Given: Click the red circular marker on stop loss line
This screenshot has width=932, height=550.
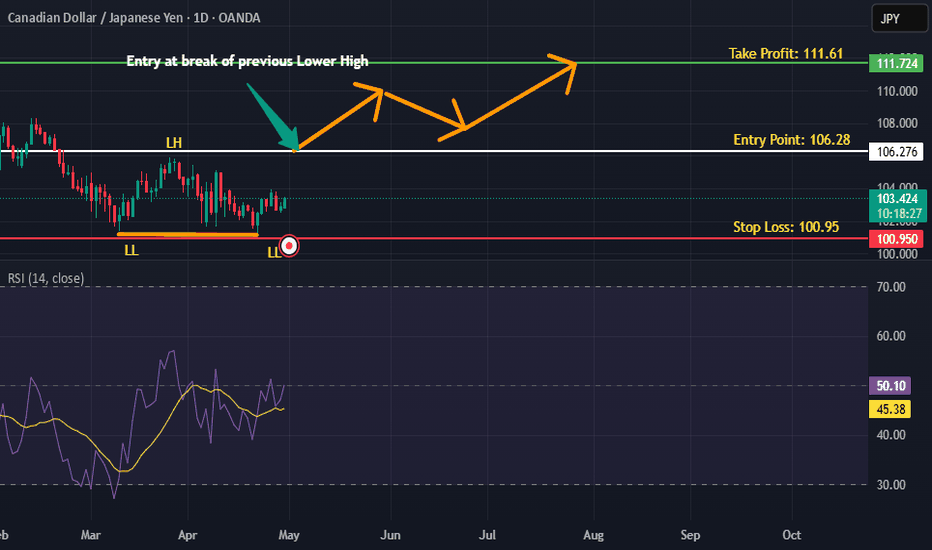Looking at the screenshot, I should [289, 246].
